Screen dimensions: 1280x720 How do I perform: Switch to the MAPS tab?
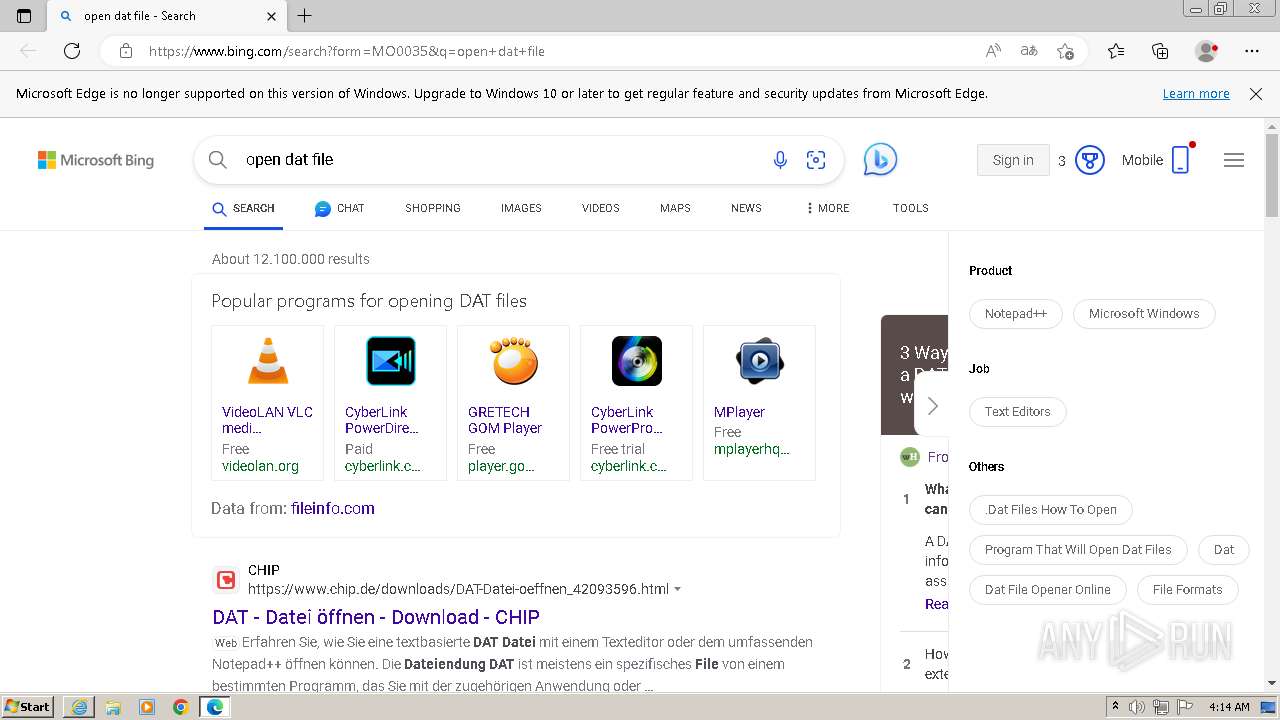[x=675, y=208]
